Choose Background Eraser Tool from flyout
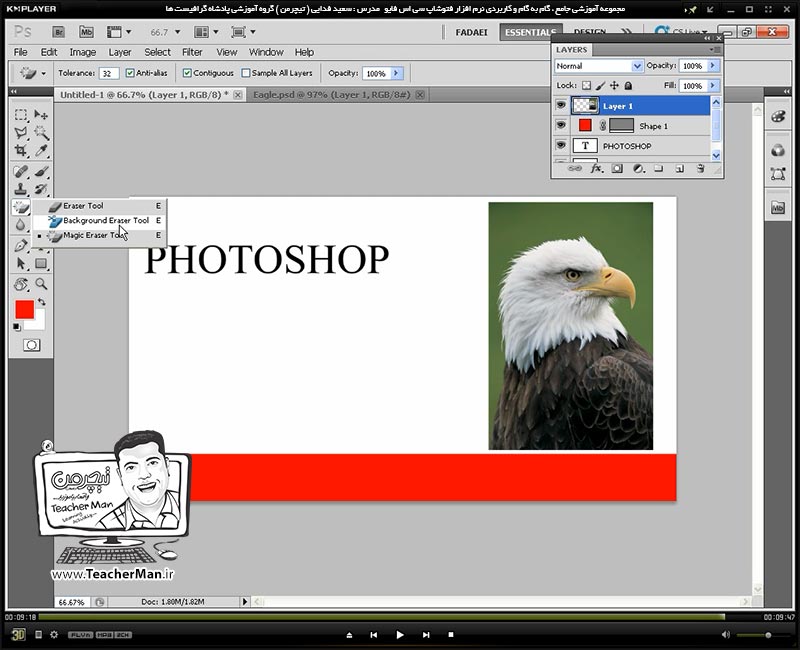 click(x=99, y=220)
